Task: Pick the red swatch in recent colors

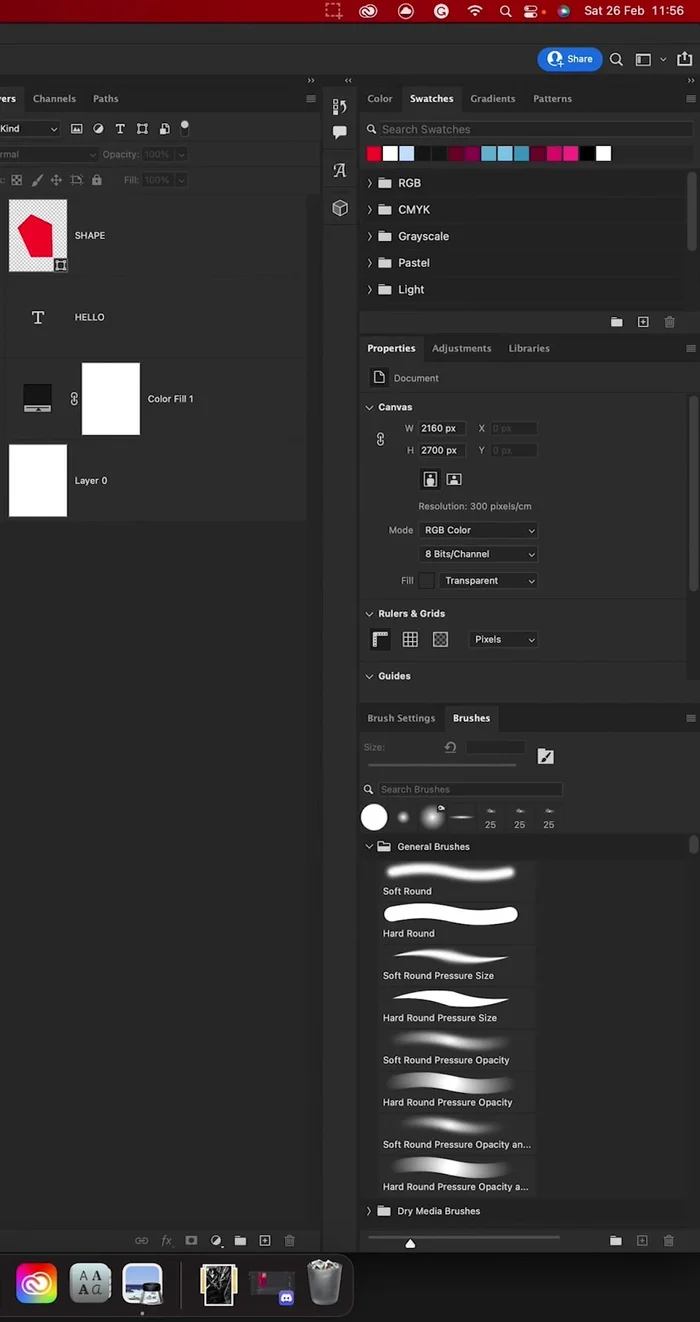Action: click(374, 154)
